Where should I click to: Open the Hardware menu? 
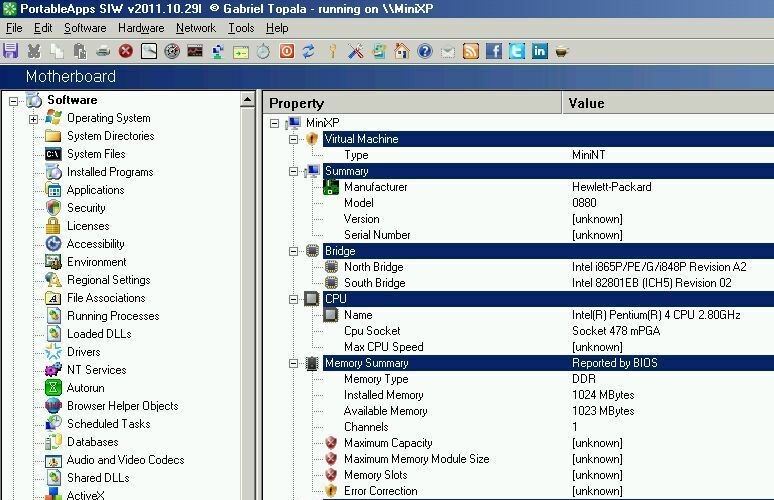(141, 28)
